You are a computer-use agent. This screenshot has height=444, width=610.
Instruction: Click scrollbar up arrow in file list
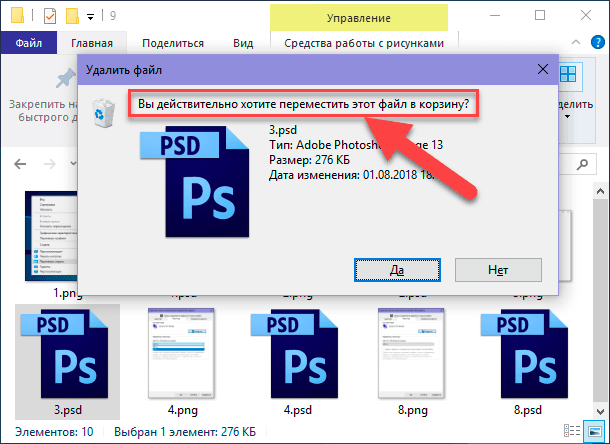600,191
